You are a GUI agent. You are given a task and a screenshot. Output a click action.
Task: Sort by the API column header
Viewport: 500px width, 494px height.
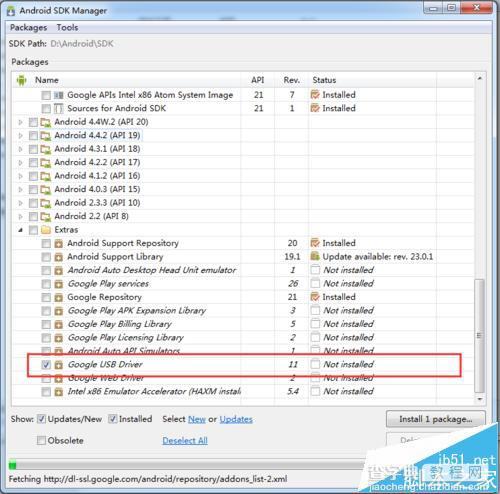[x=258, y=80]
